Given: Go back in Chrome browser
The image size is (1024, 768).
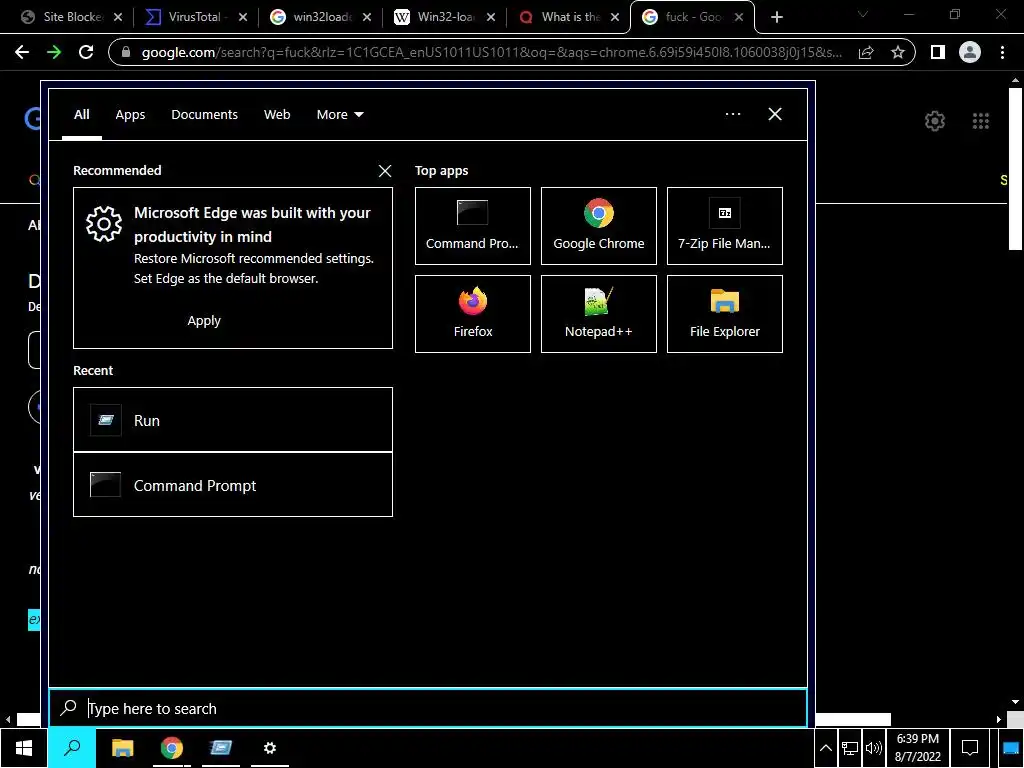Looking at the screenshot, I should (x=22, y=52).
